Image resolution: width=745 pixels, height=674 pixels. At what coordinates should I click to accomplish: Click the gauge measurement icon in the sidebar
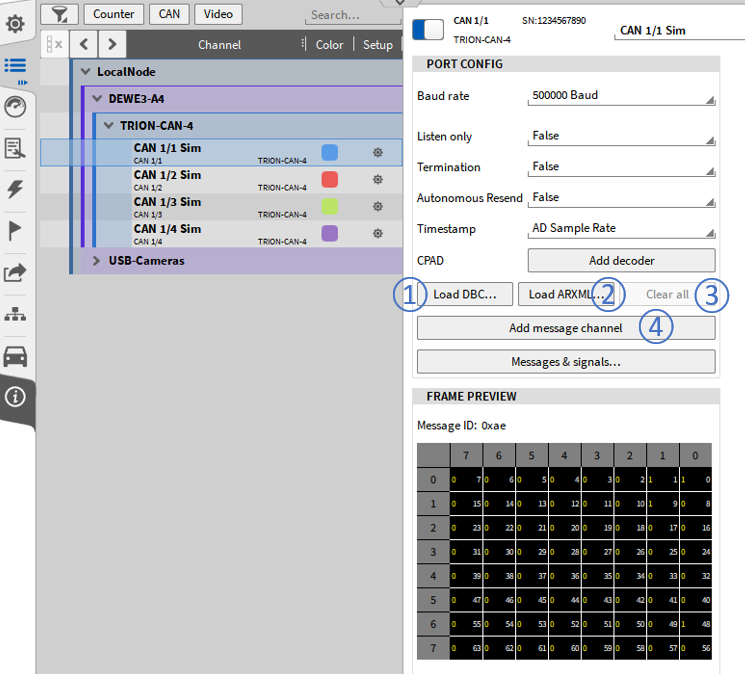pyautogui.click(x=15, y=107)
